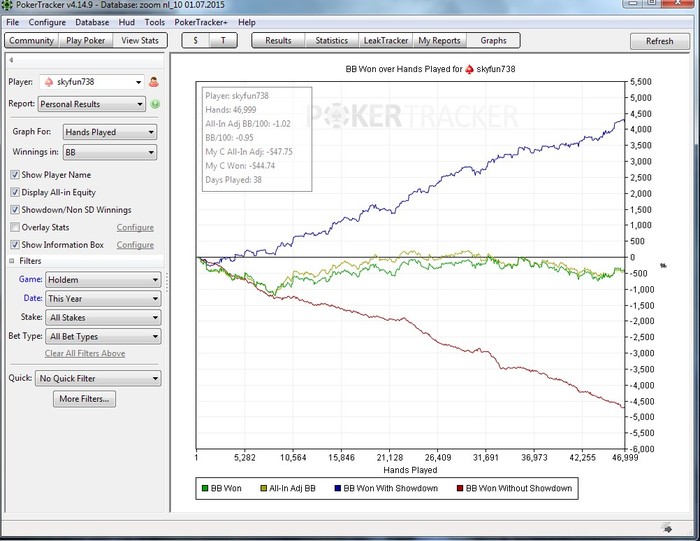This screenshot has height=541, width=700.
Task: Click the site icon in the Player field
Action: (x=49, y=82)
